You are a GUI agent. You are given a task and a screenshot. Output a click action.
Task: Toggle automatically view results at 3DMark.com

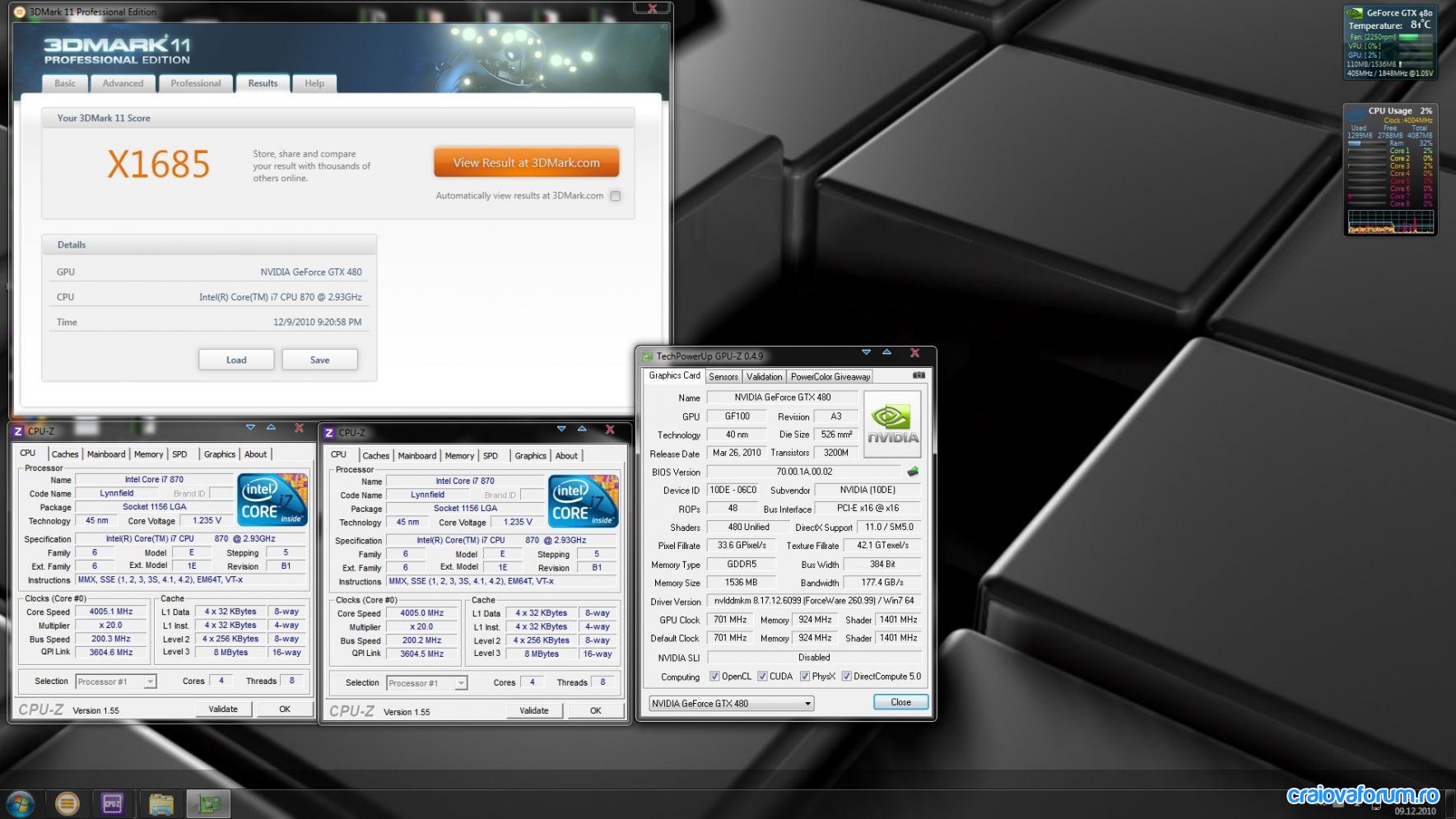[616, 196]
